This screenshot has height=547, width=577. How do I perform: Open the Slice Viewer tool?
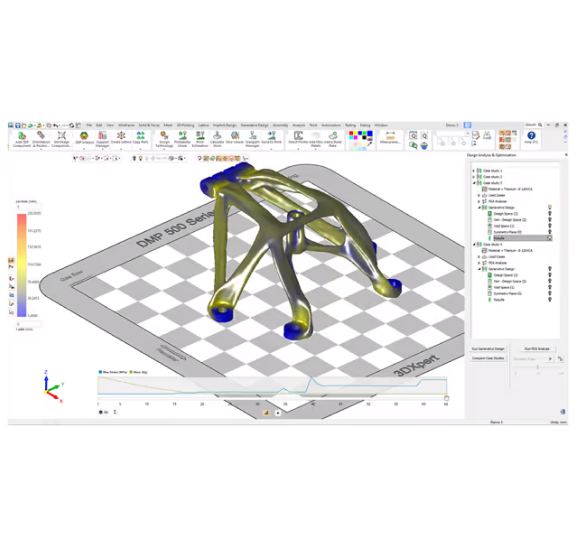tap(235, 138)
